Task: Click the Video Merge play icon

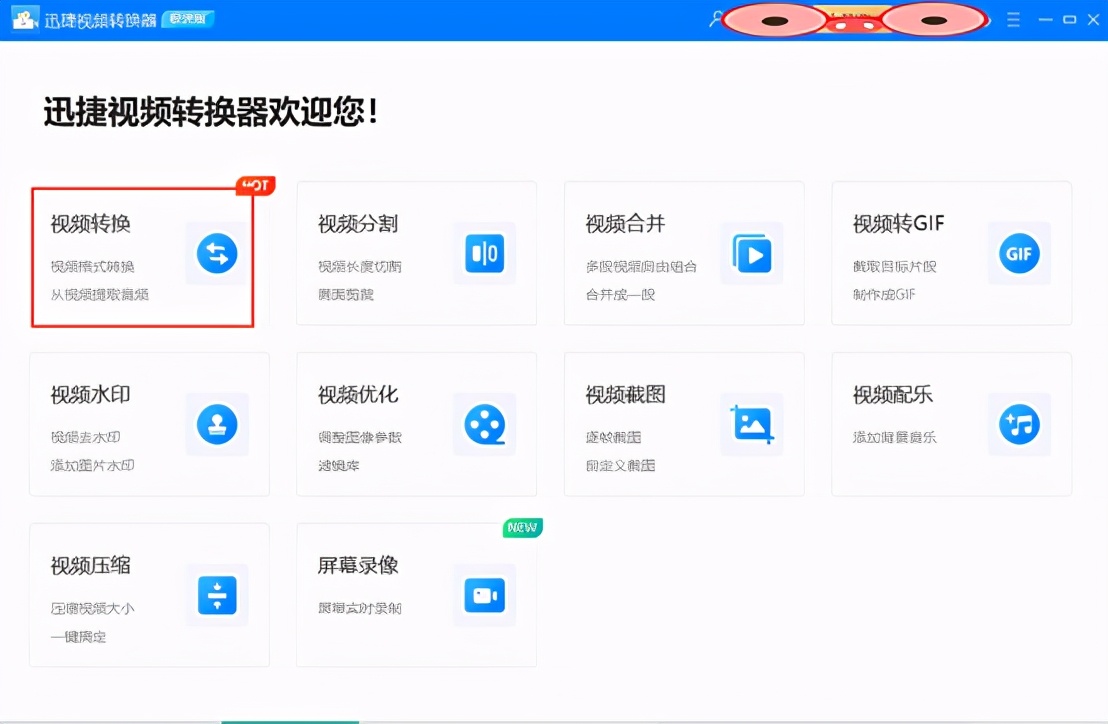Action: pyautogui.click(x=752, y=254)
